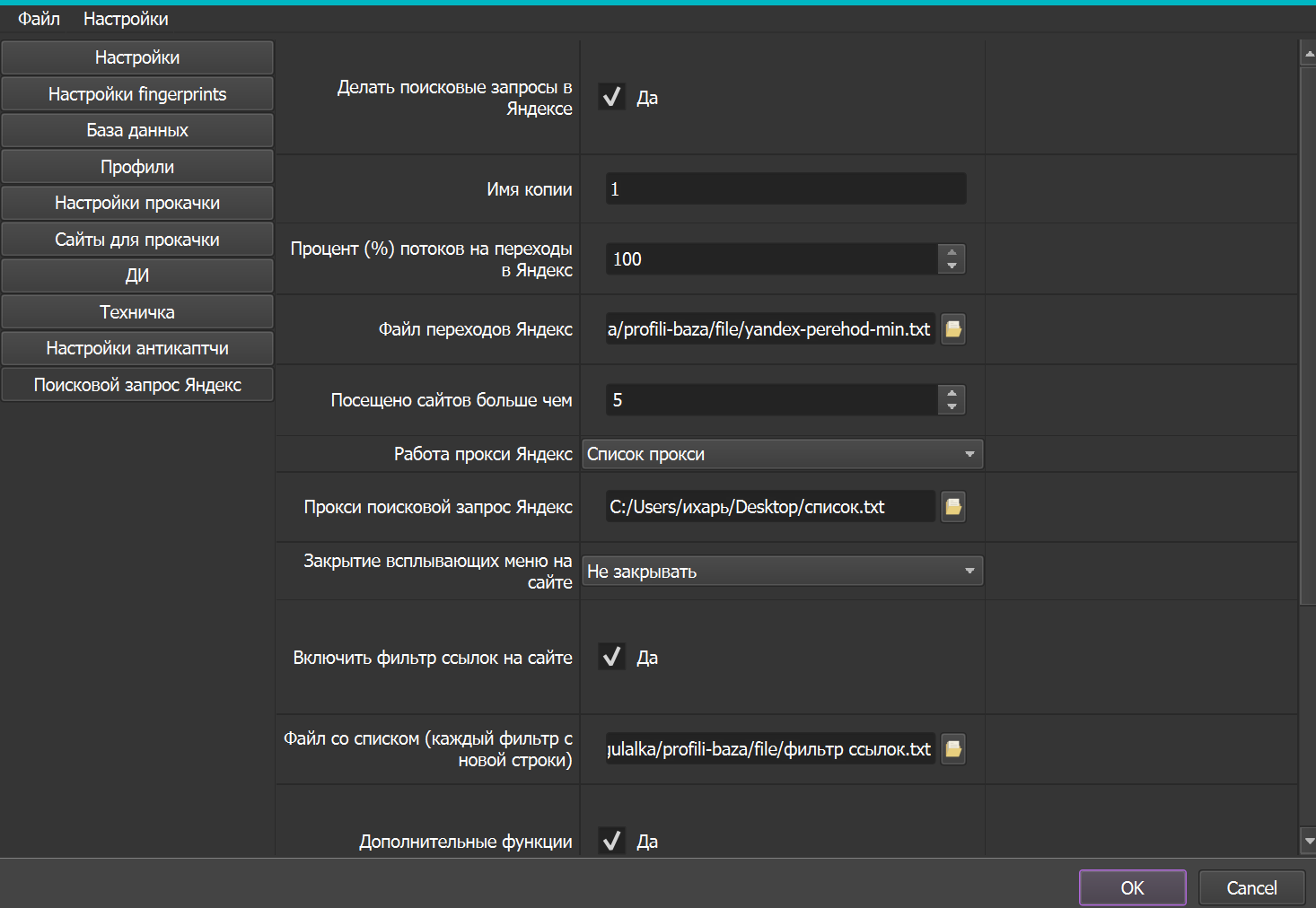Image resolution: width=1316 pixels, height=908 pixels.
Task: Click the Имя копии label
Action: [x=530, y=189]
